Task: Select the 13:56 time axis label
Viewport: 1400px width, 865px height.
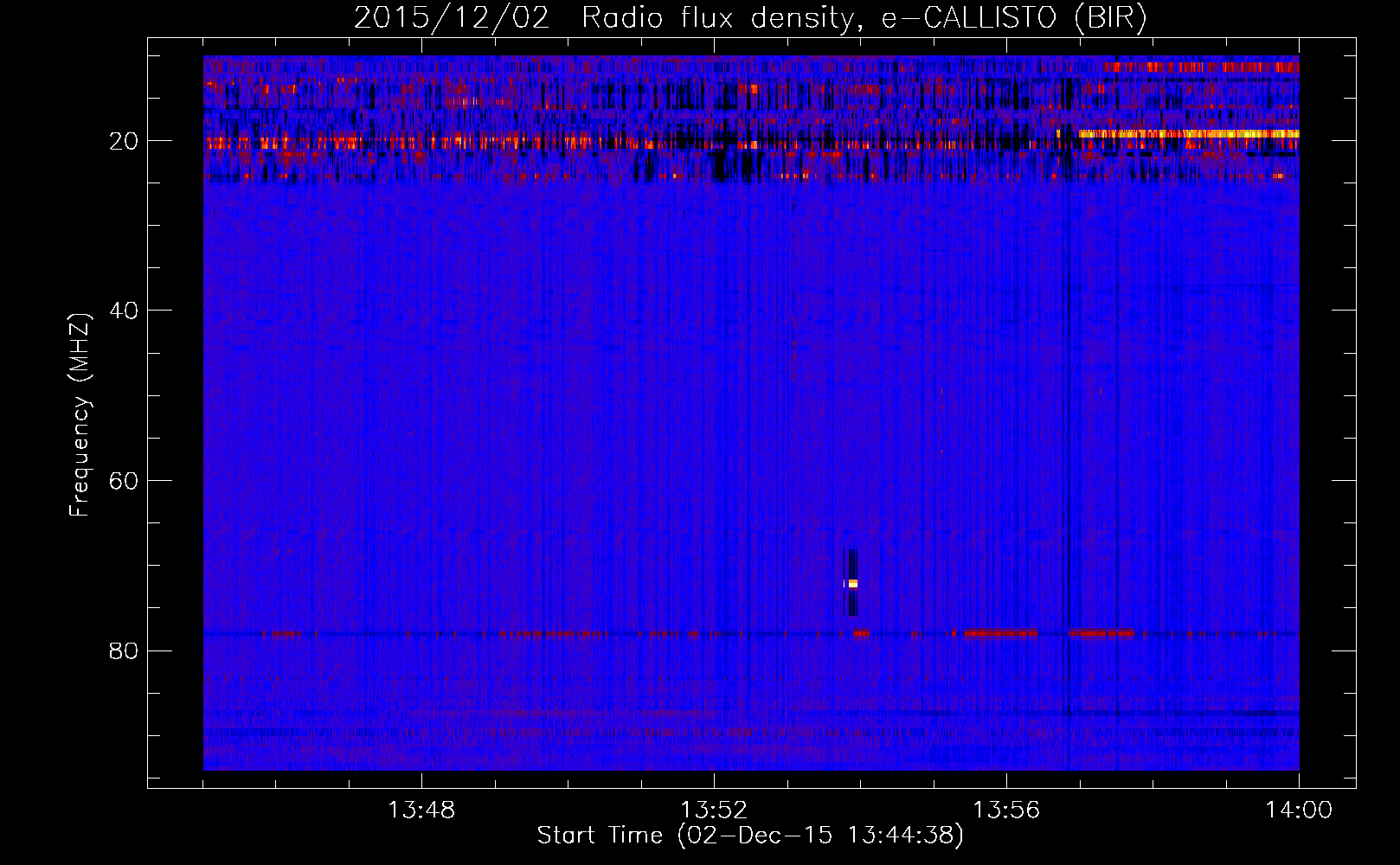Action: click(1006, 811)
